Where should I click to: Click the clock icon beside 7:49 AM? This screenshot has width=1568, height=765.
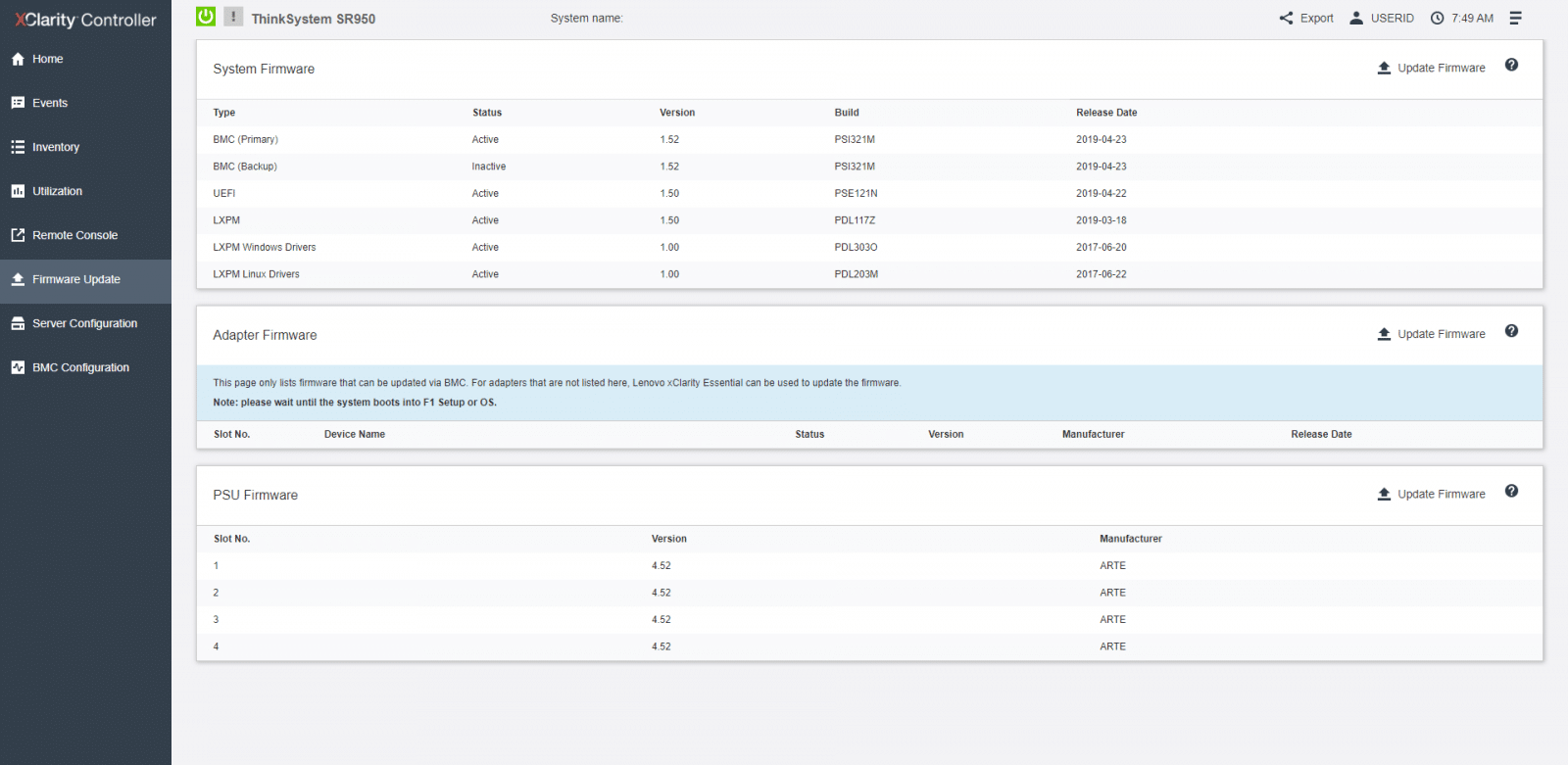pyautogui.click(x=1437, y=18)
